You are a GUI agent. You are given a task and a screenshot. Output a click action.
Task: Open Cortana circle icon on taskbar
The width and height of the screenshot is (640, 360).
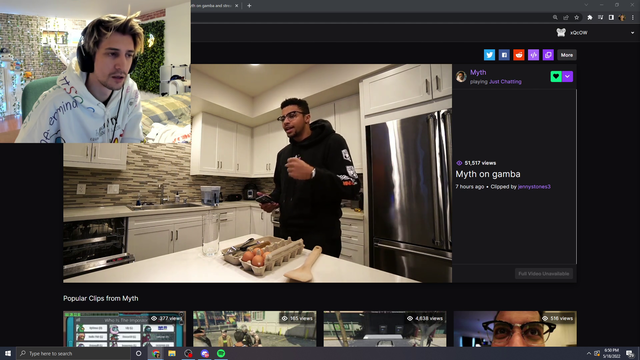click(x=138, y=353)
